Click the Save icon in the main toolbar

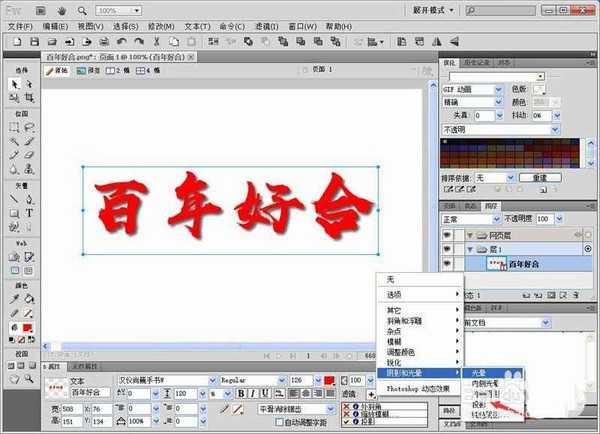(34, 42)
